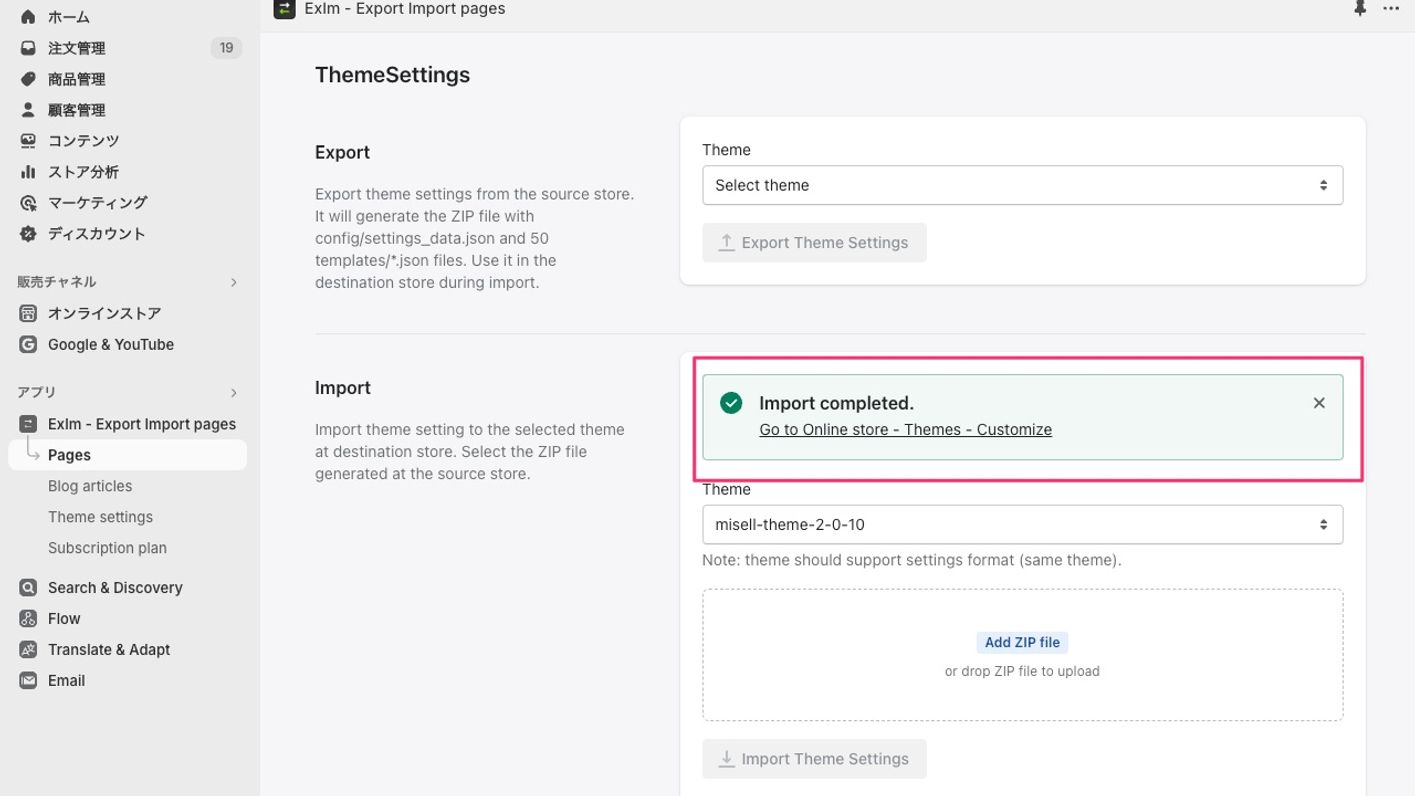1415x796 pixels.
Task: Open the Translate & Adapt label
Action: click(x=109, y=650)
